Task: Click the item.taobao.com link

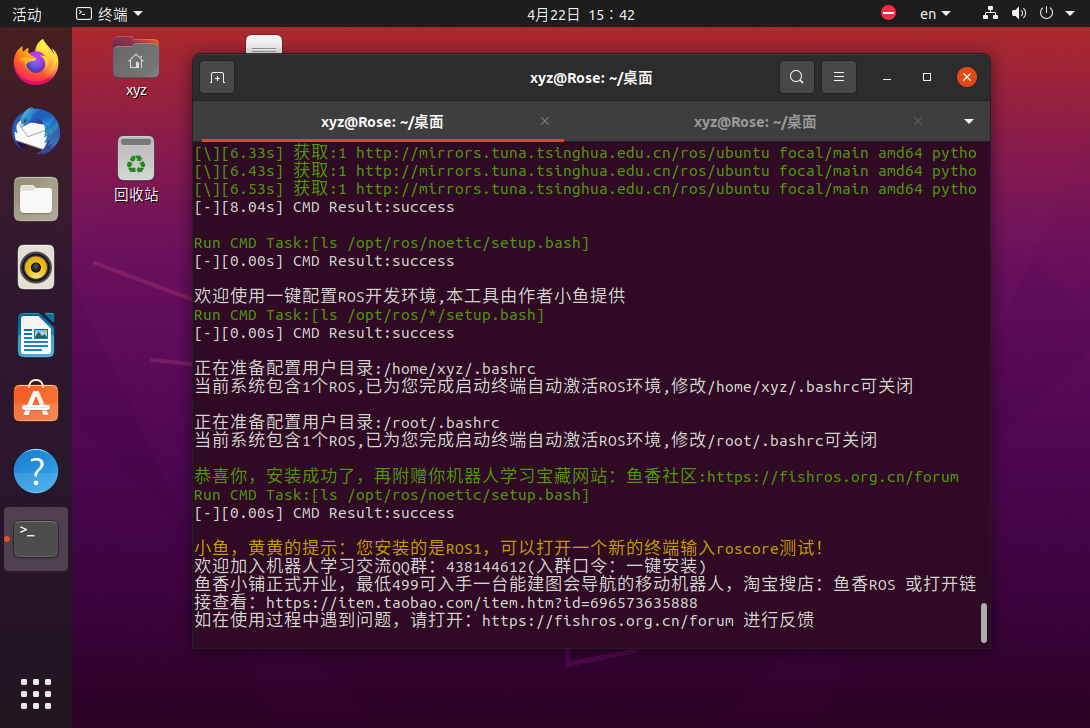Action: 482,603
